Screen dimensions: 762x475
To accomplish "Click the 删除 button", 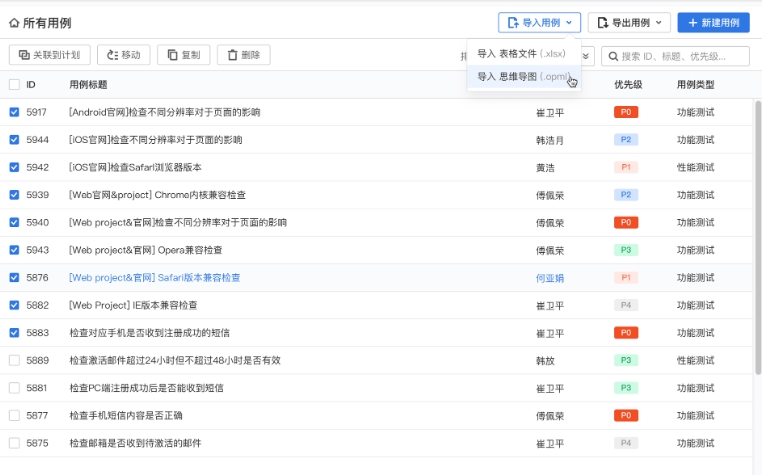I will tap(243, 55).
